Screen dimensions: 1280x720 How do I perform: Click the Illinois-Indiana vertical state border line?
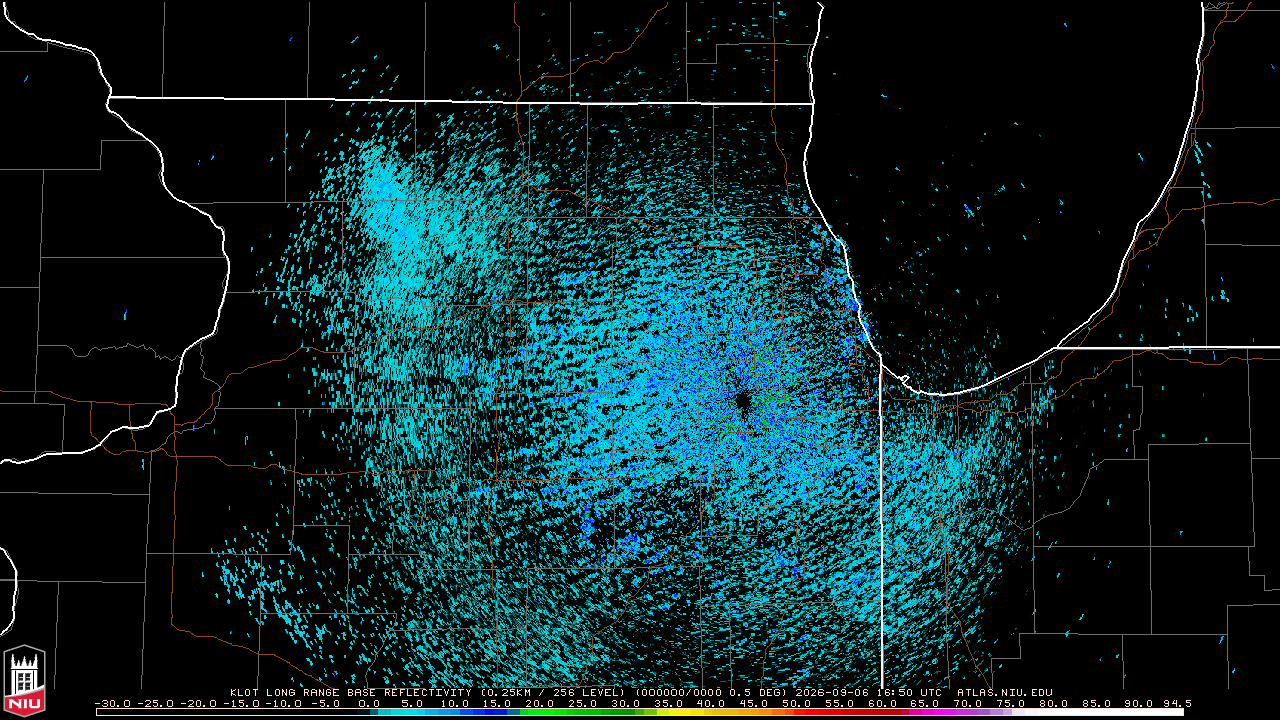coord(881,520)
